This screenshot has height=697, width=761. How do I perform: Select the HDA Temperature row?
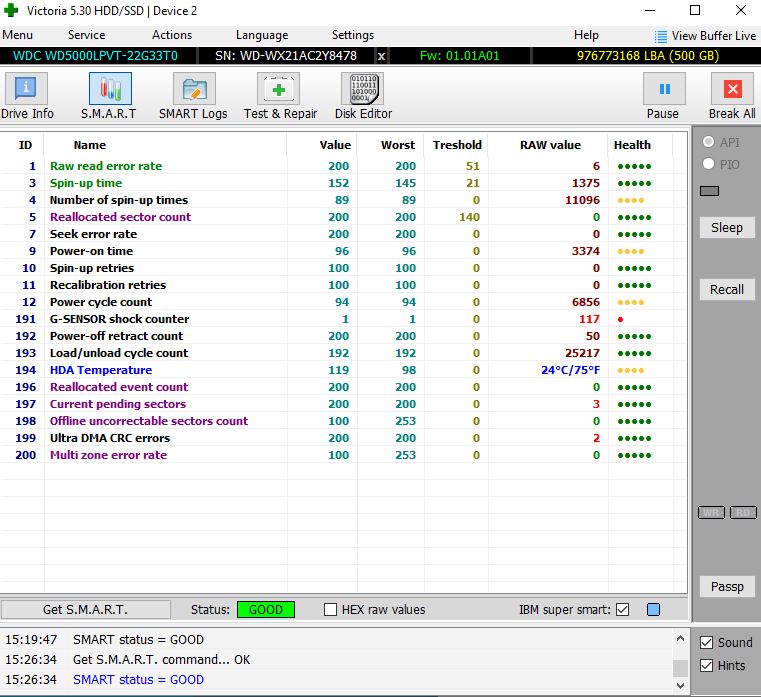[344, 370]
